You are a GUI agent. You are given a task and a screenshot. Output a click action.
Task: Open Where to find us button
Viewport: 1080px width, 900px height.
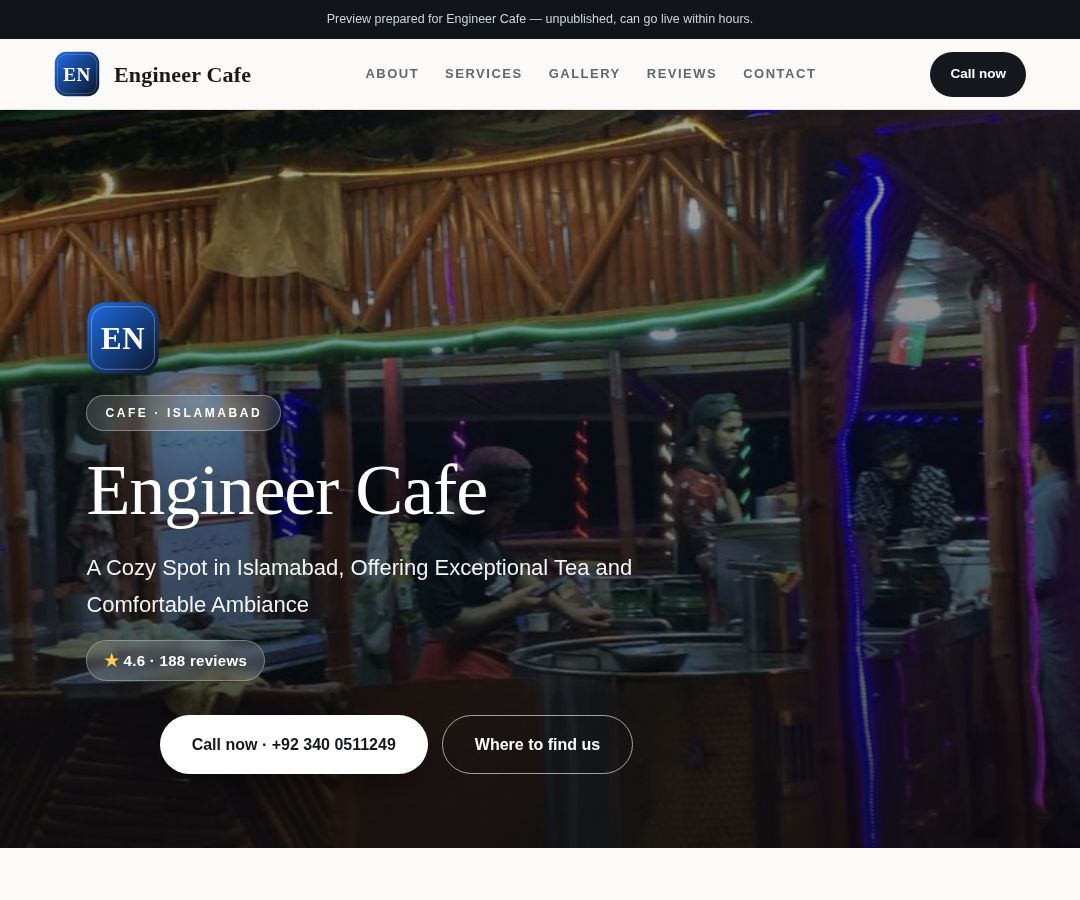(537, 744)
